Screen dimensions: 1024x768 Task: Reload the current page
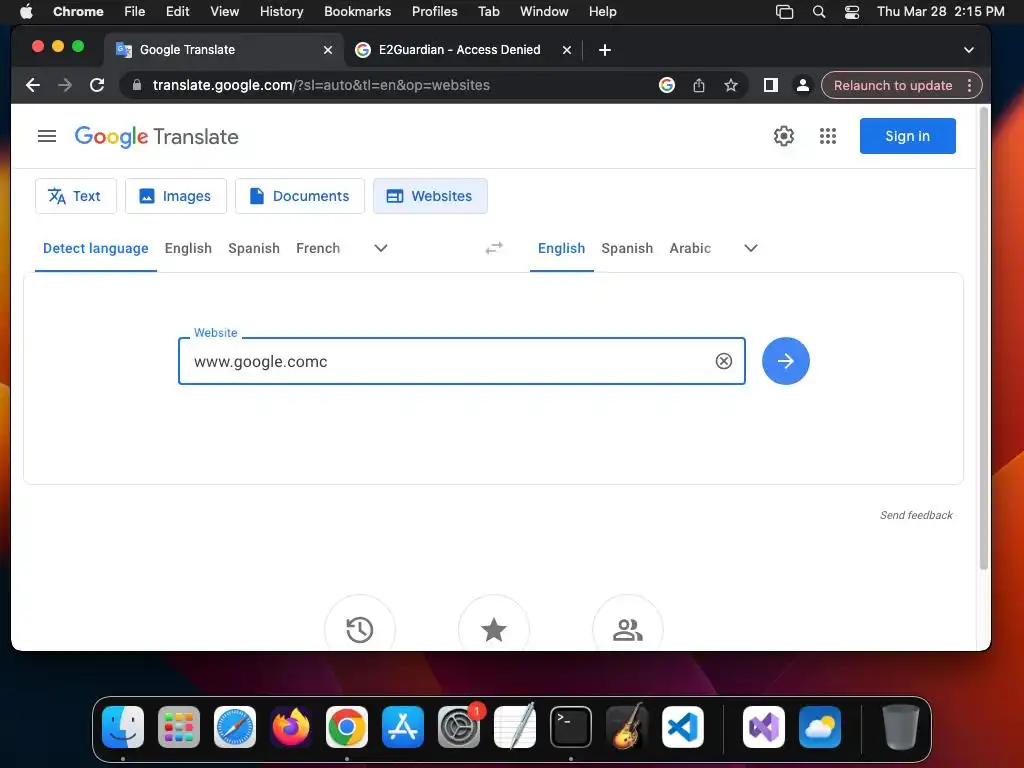tap(97, 85)
